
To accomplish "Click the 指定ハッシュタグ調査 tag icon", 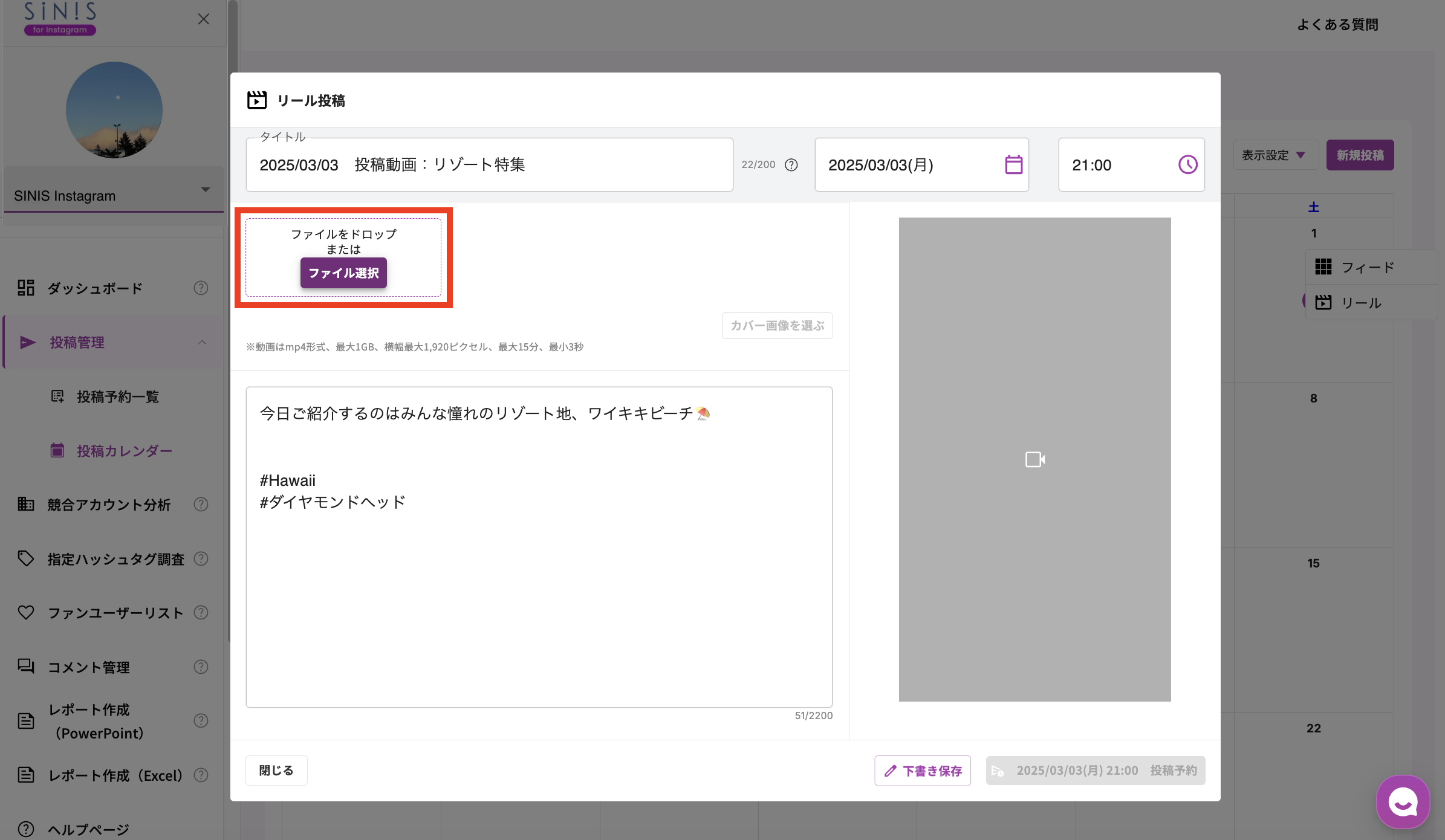I will [x=25, y=558].
